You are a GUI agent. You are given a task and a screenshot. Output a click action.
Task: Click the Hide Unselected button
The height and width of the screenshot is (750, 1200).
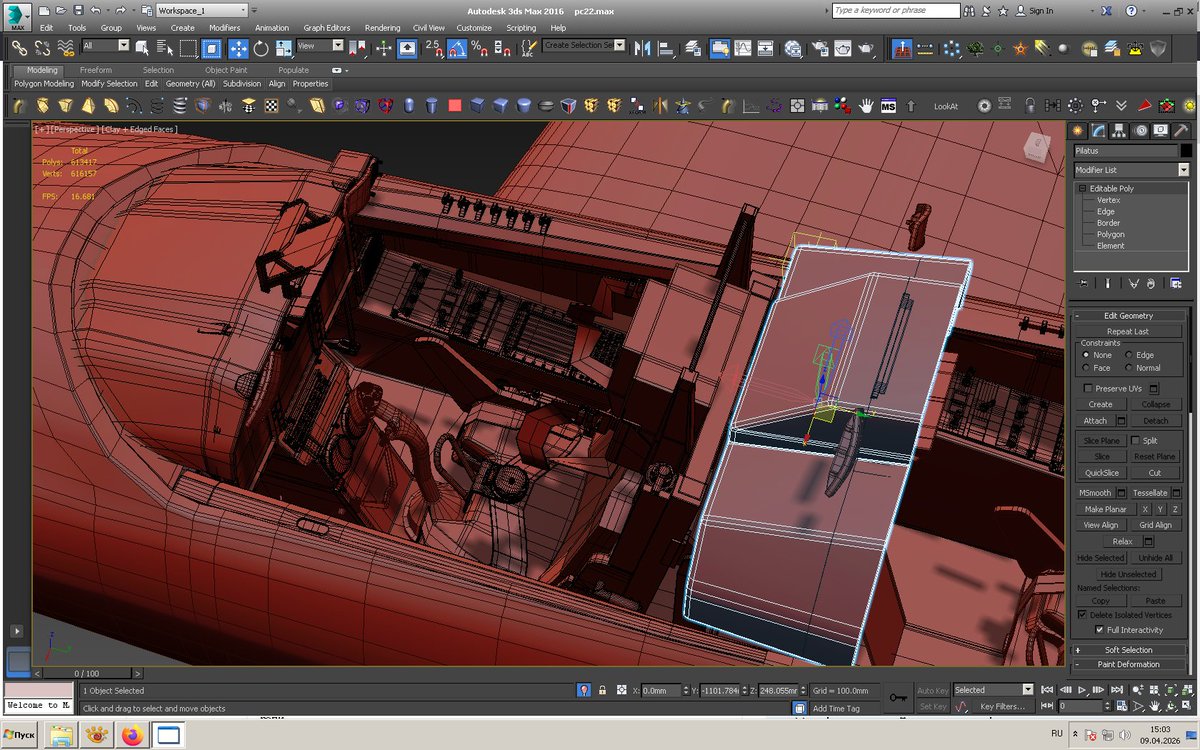(1128, 574)
